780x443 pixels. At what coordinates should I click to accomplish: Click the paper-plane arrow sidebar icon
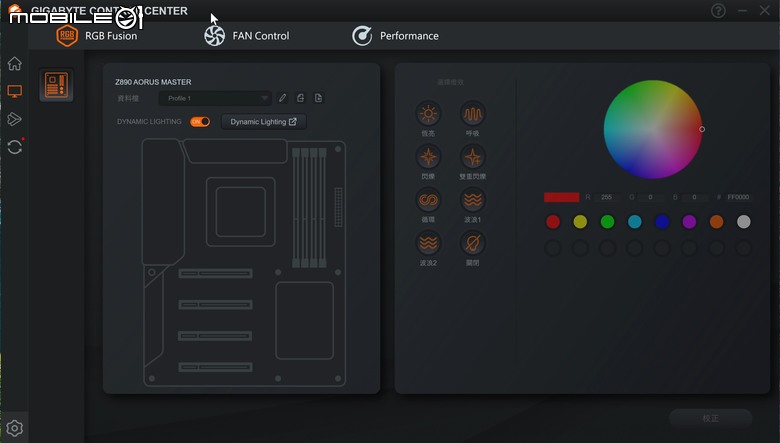coord(14,119)
